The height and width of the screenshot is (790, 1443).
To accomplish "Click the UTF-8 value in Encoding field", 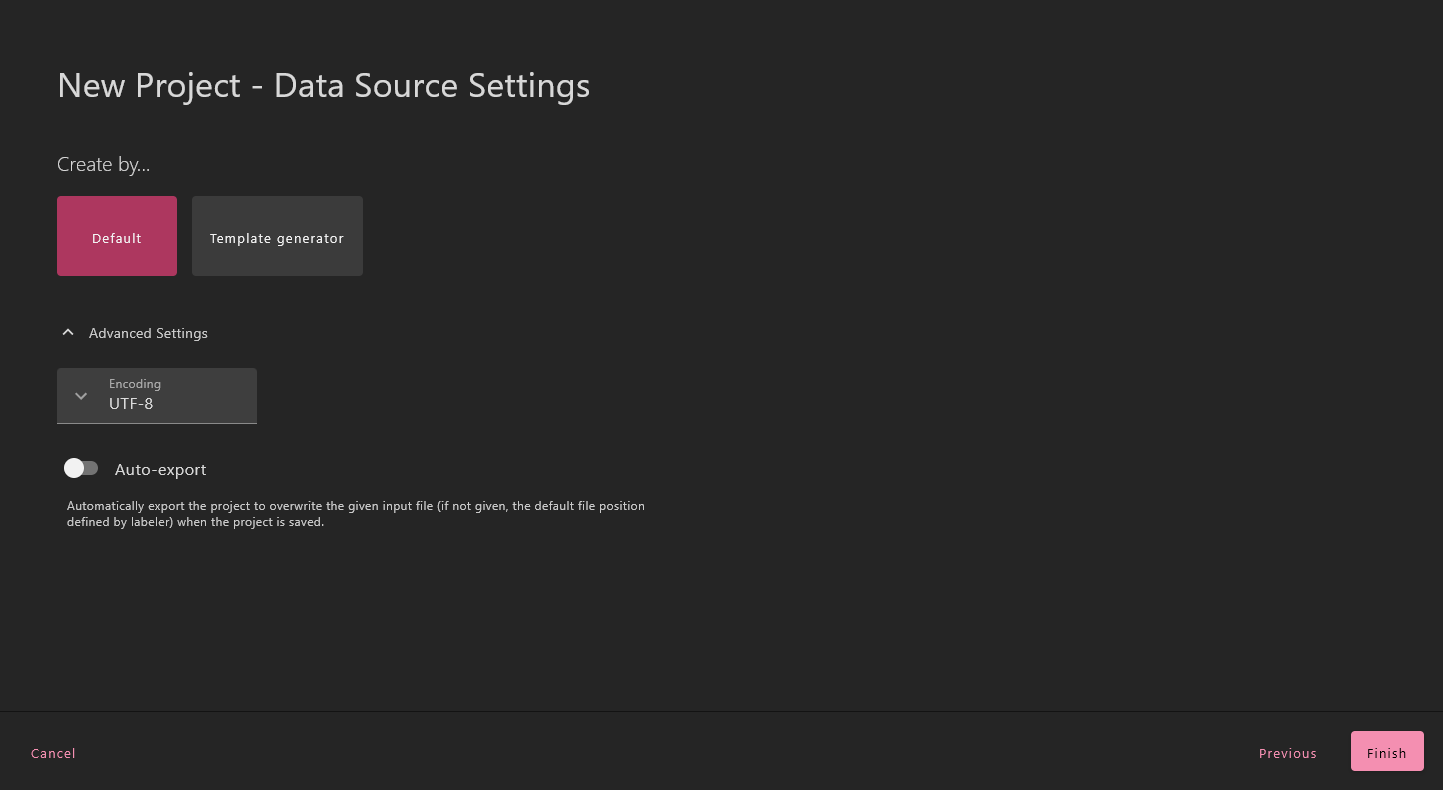I will point(131,404).
